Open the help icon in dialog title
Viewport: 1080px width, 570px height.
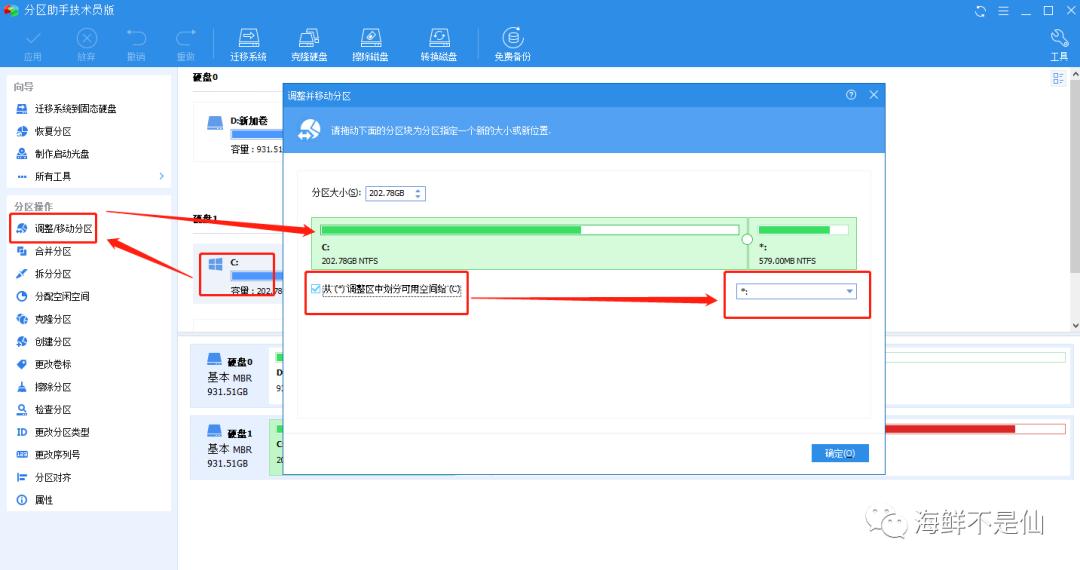(x=851, y=95)
